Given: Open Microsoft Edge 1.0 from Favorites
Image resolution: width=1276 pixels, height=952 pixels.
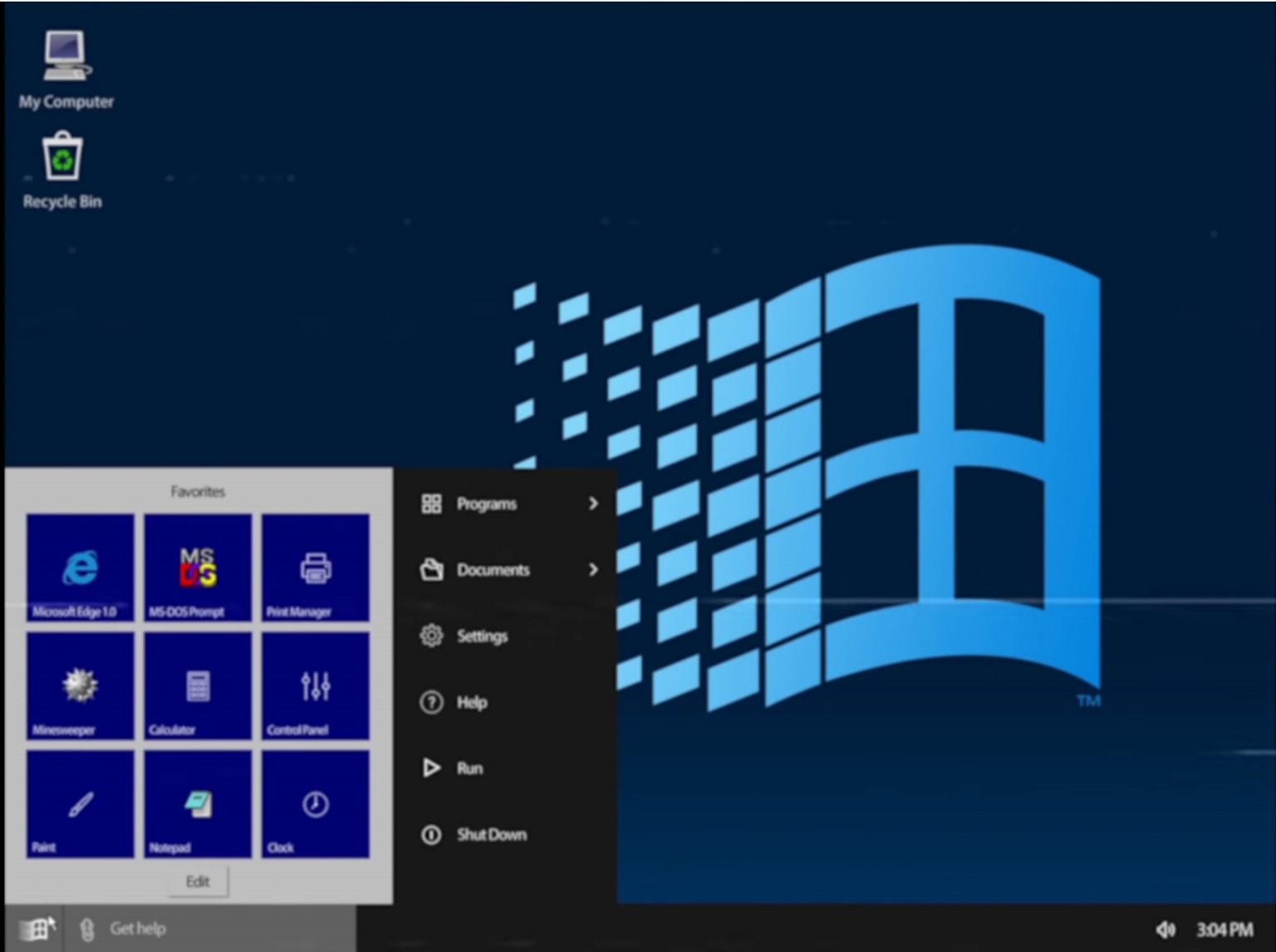Looking at the screenshot, I should 80,567.
